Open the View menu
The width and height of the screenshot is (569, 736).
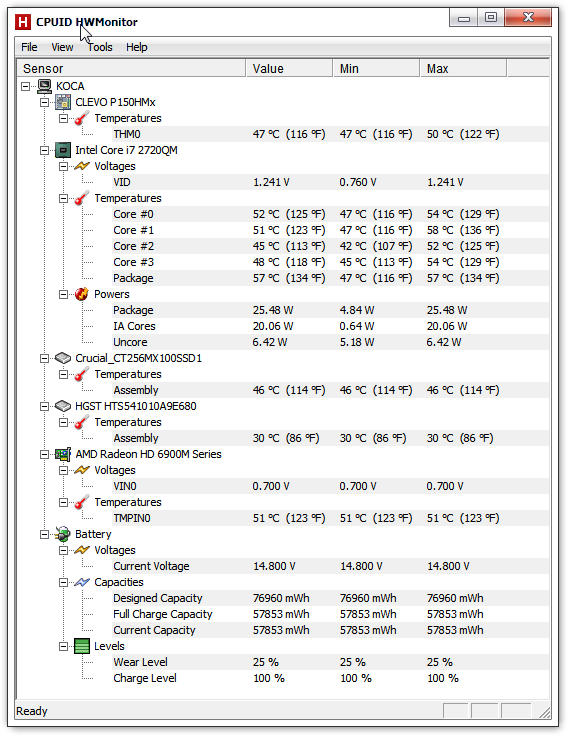tap(62, 47)
